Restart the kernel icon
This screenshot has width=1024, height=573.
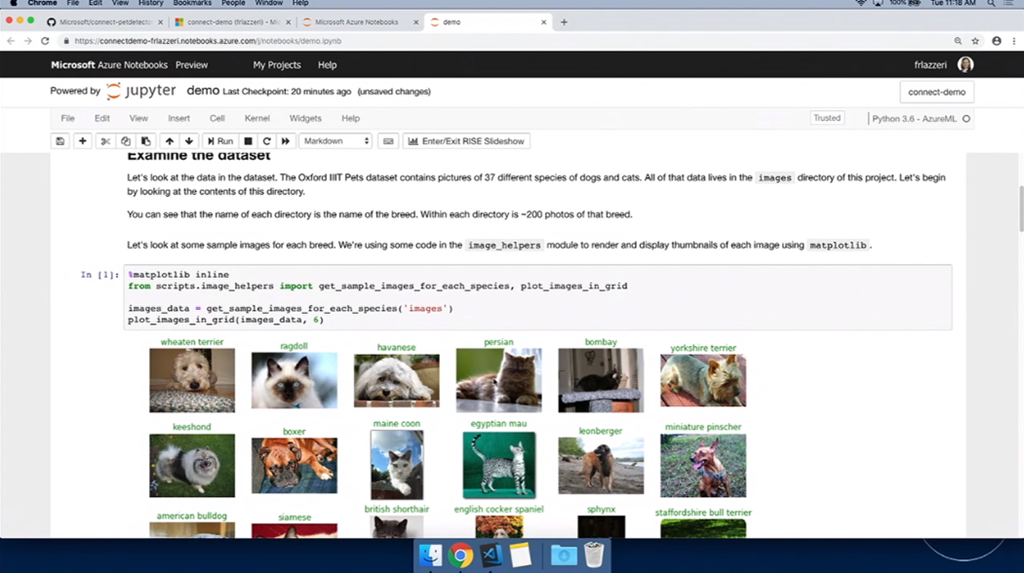pos(266,141)
